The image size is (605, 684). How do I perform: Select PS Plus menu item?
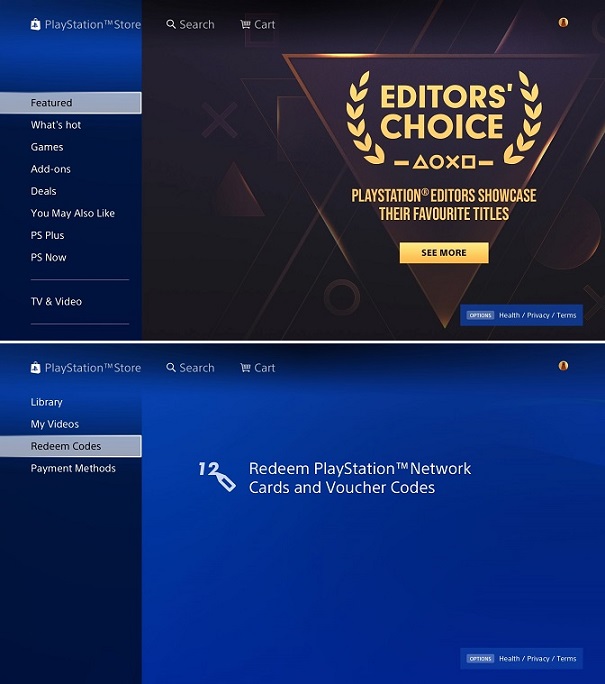[x=48, y=236]
